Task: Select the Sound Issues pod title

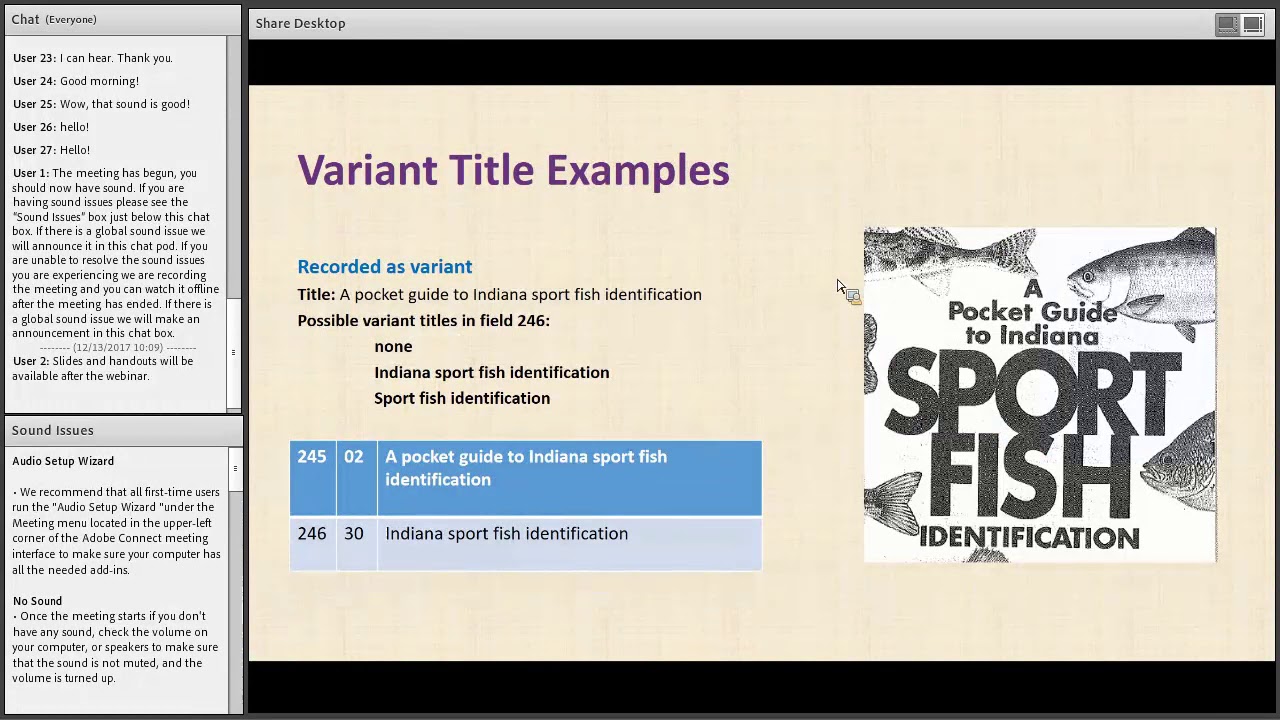Action: 53,430
